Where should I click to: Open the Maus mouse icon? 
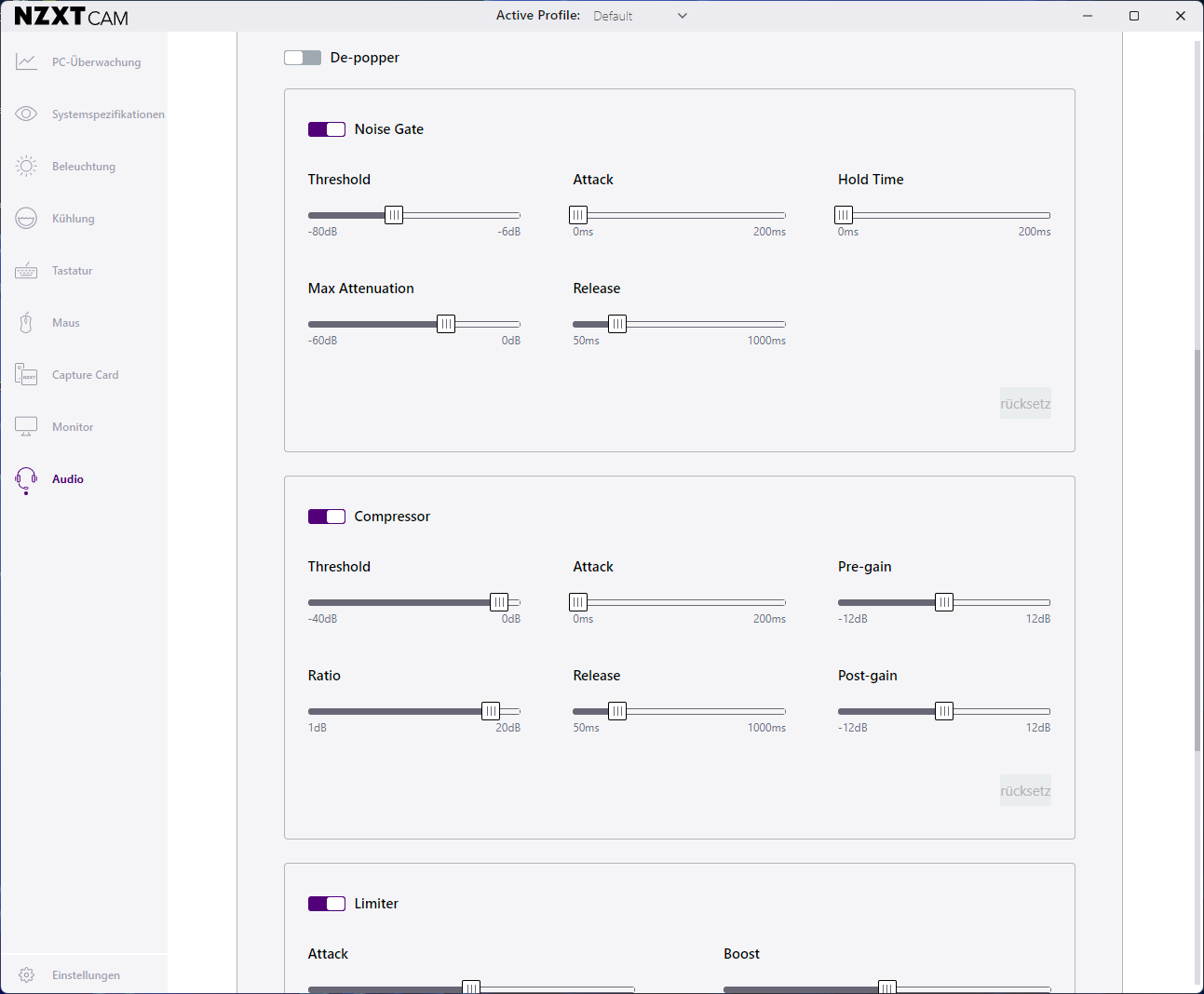pyautogui.click(x=26, y=323)
